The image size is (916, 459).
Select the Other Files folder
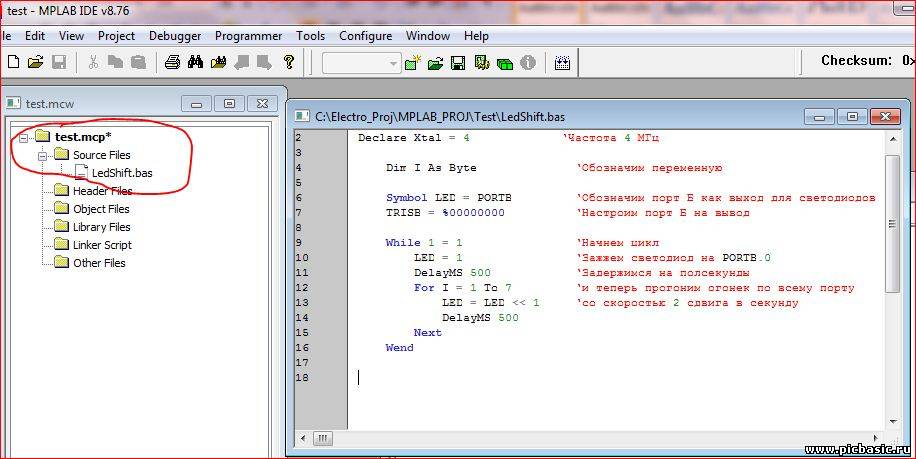point(99,263)
